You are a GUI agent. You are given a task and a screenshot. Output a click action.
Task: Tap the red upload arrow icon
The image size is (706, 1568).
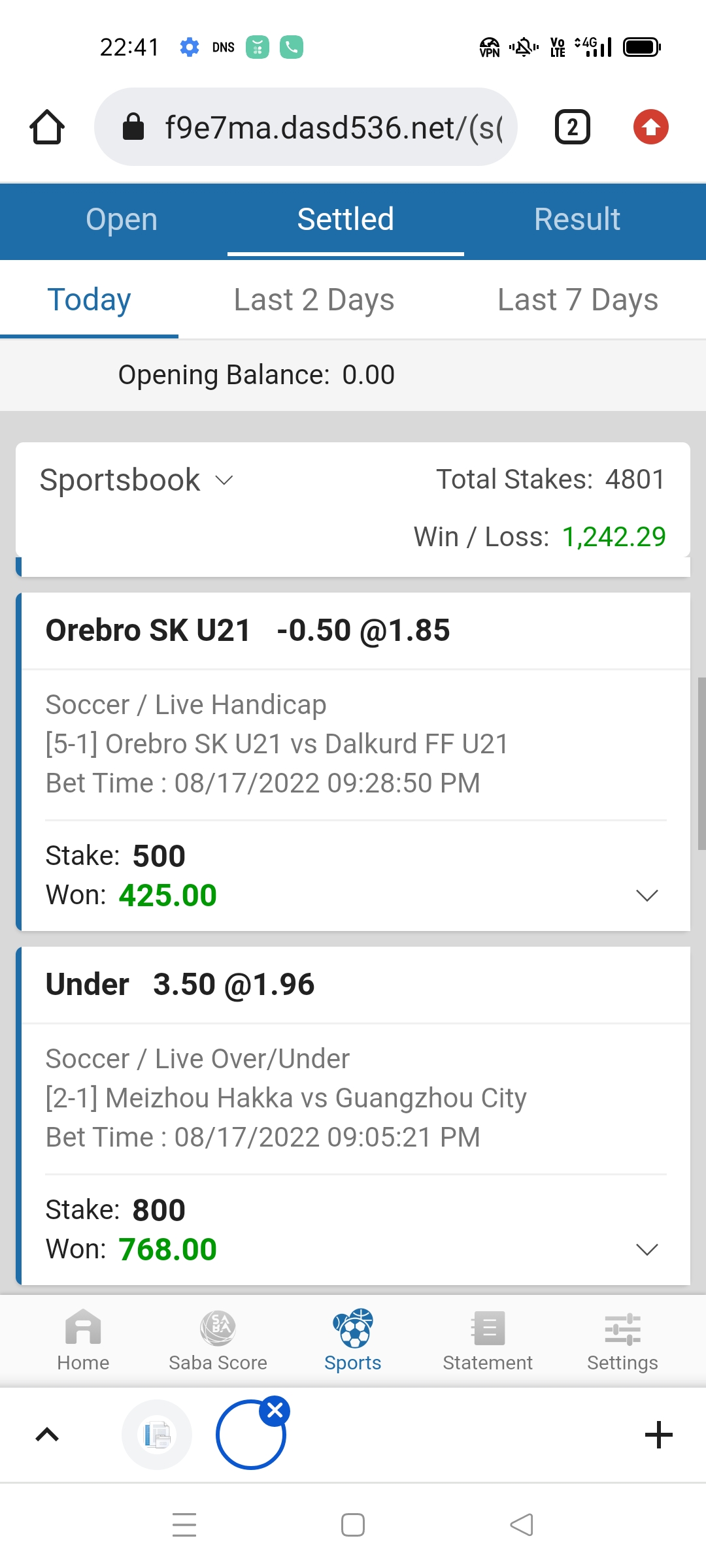[651, 127]
